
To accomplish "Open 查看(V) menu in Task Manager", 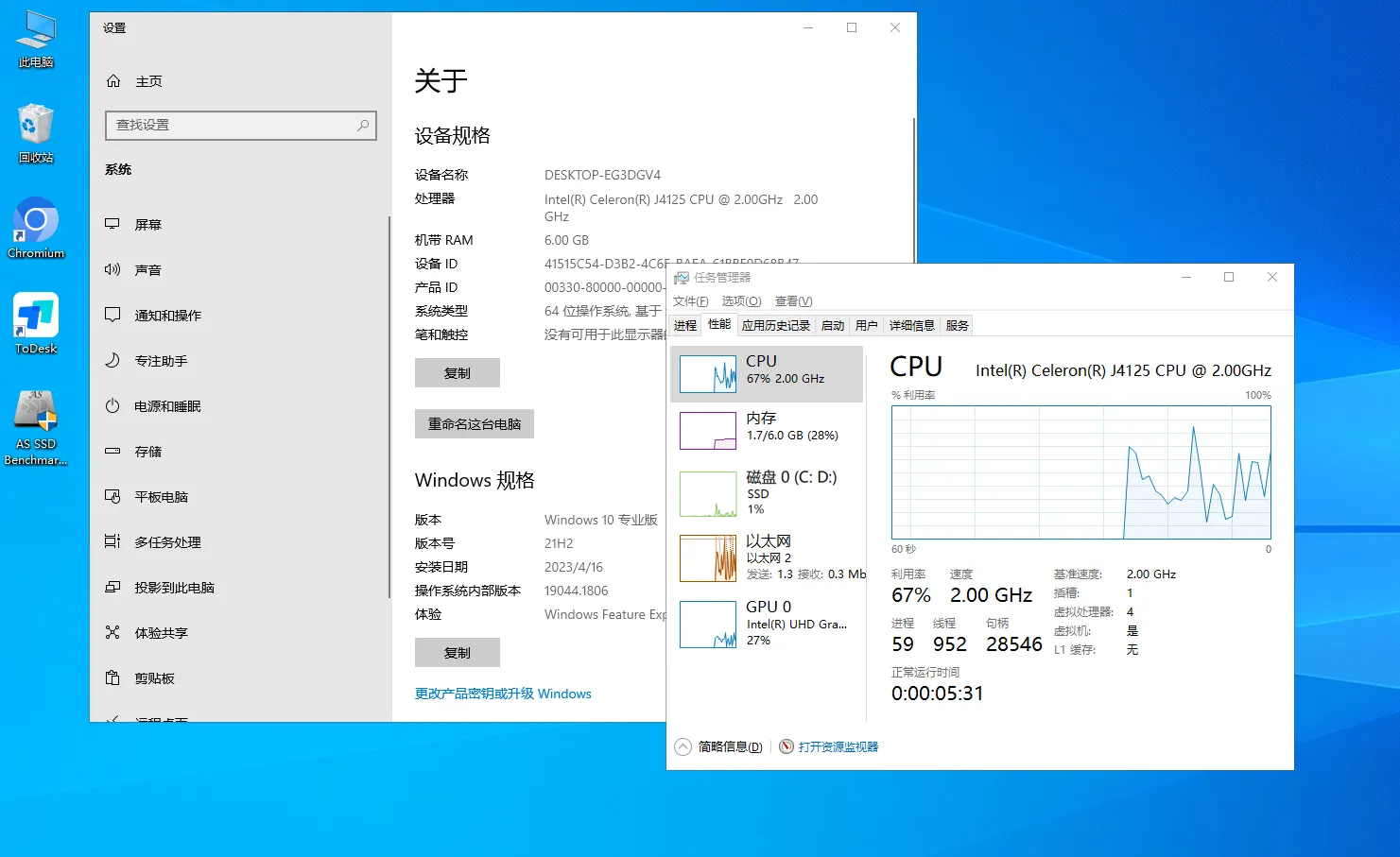I will (x=793, y=301).
